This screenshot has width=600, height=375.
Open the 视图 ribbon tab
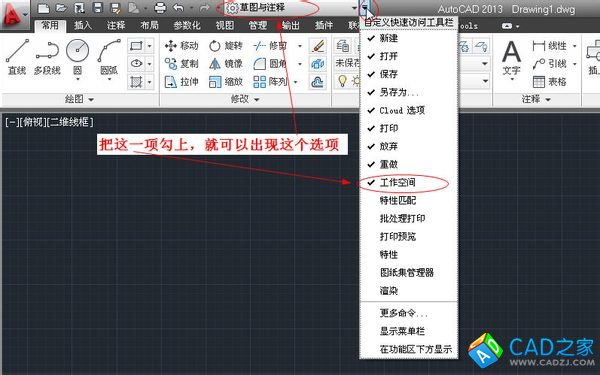(x=225, y=25)
